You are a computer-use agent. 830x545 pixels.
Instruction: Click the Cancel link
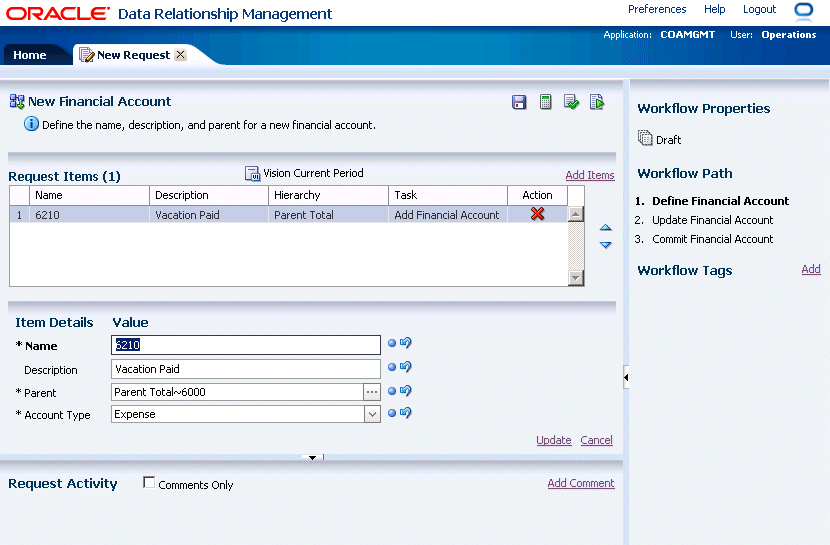click(597, 440)
